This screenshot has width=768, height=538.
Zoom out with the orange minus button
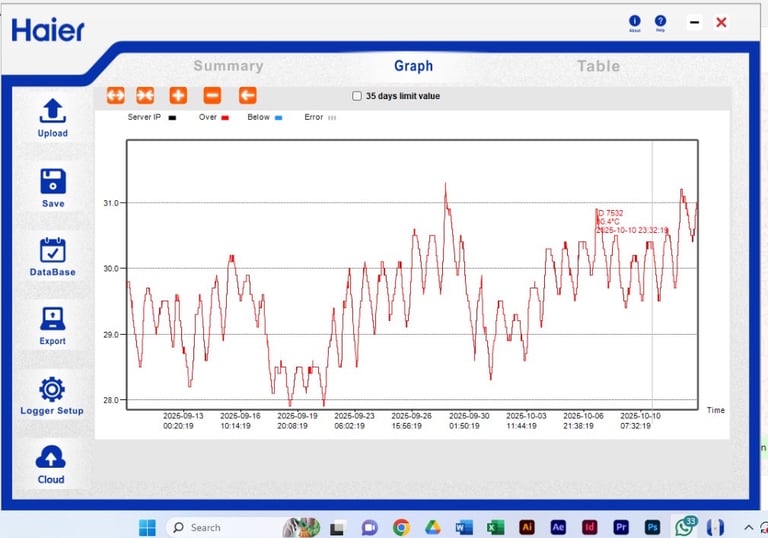212,96
